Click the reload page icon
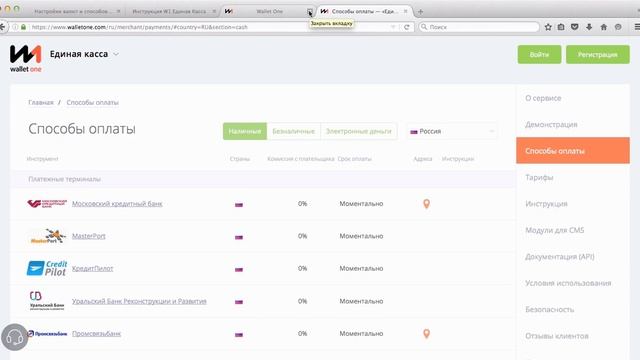Image resolution: width=640 pixels, height=360 pixels. [x=407, y=27]
